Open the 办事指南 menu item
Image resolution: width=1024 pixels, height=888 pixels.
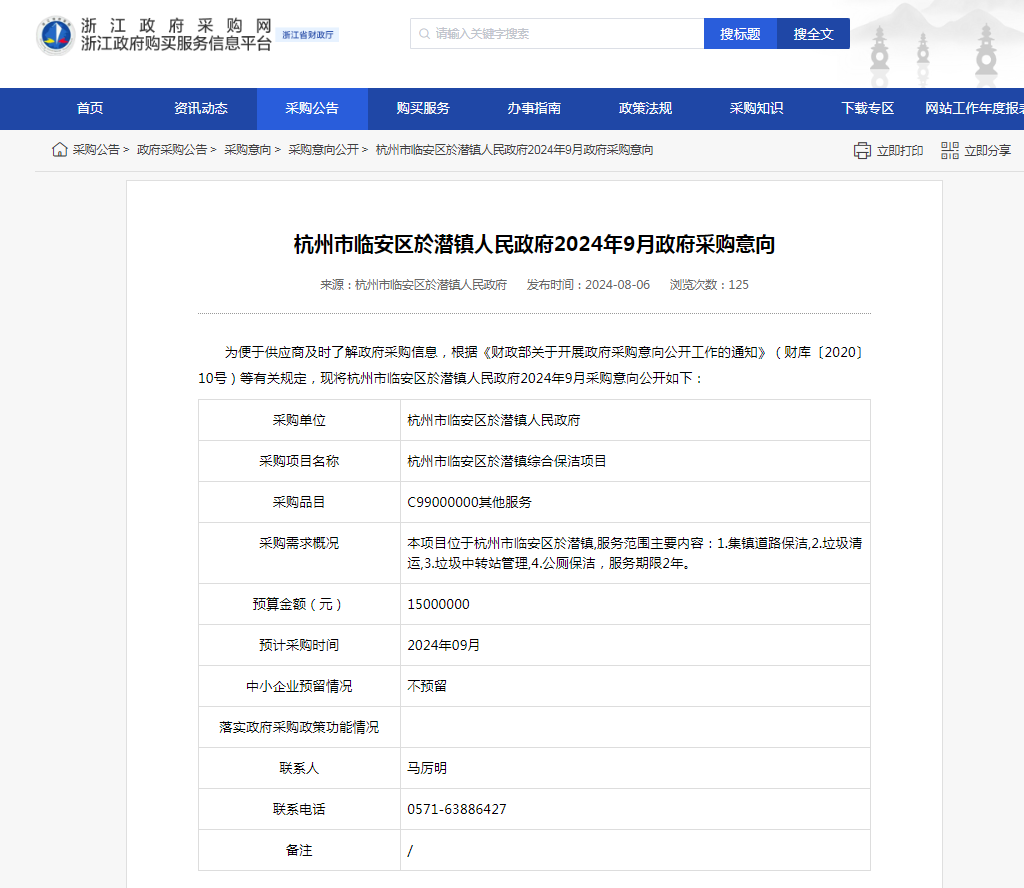pyautogui.click(x=534, y=108)
